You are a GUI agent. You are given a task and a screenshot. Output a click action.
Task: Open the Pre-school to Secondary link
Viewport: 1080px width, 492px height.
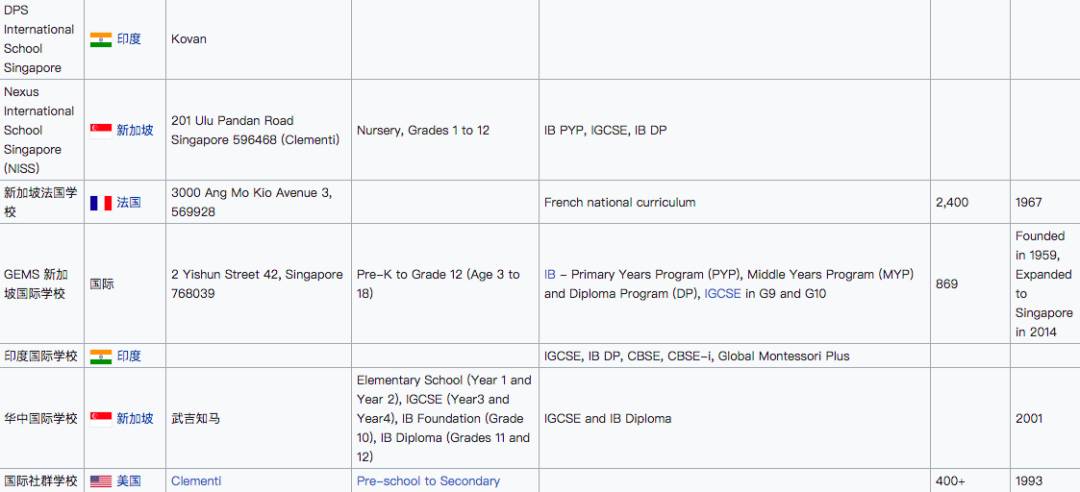[x=428, y=481]
